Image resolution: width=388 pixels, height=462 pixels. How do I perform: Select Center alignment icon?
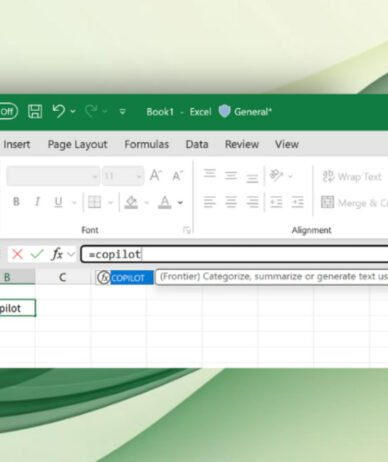[x=231, y=202]
